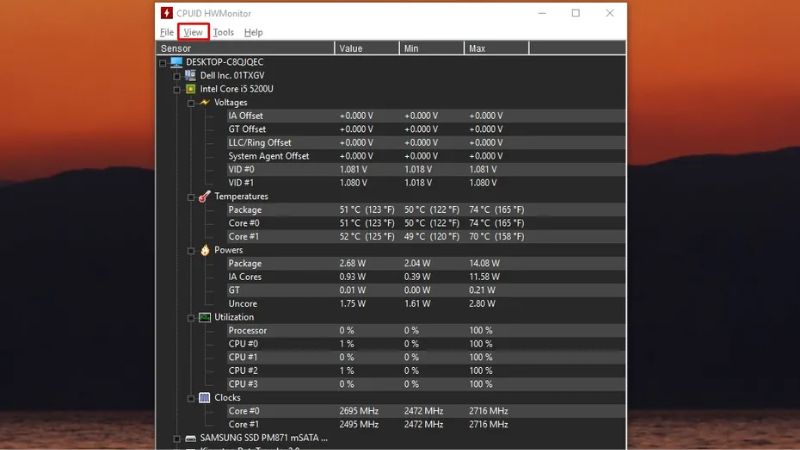The height and width of the screenshot is (450, 800).
Task: Click the Dell Inc. motherboard icon
Action: [x=190, y=76]
